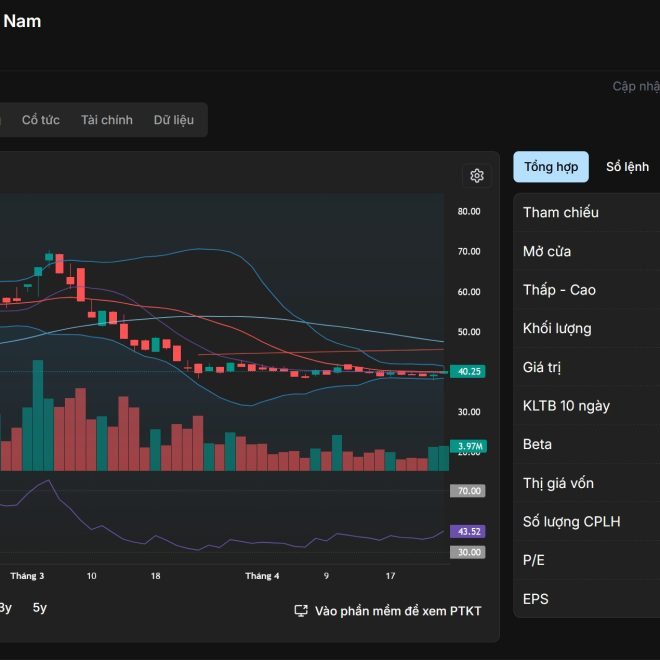Click the RSI 30.00 level label

(x=468, y=552)
